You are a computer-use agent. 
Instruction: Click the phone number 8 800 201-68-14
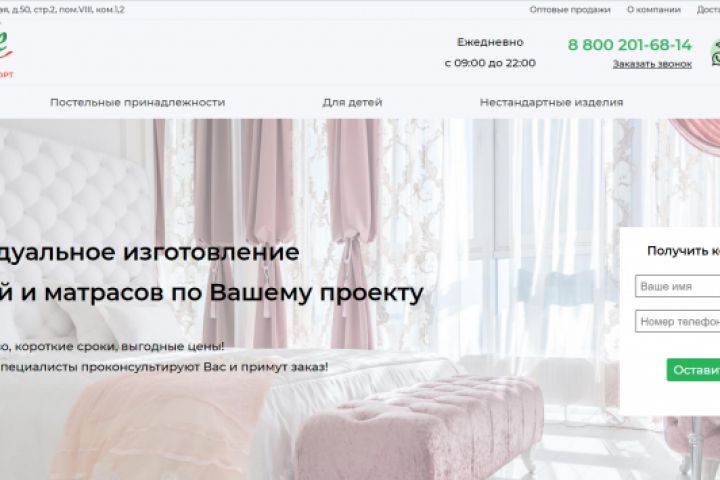(x=630, y=45)
